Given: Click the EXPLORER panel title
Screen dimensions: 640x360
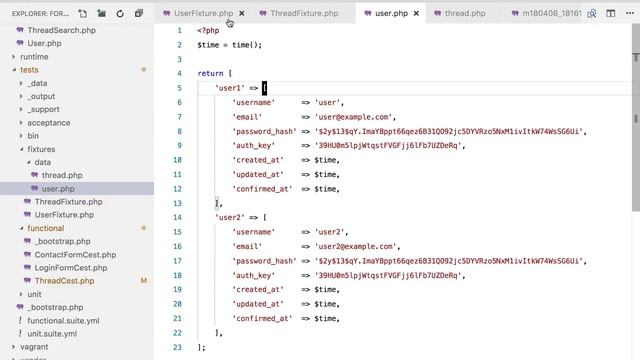Looking at the screenshot, I should click(x=40, y=14).
